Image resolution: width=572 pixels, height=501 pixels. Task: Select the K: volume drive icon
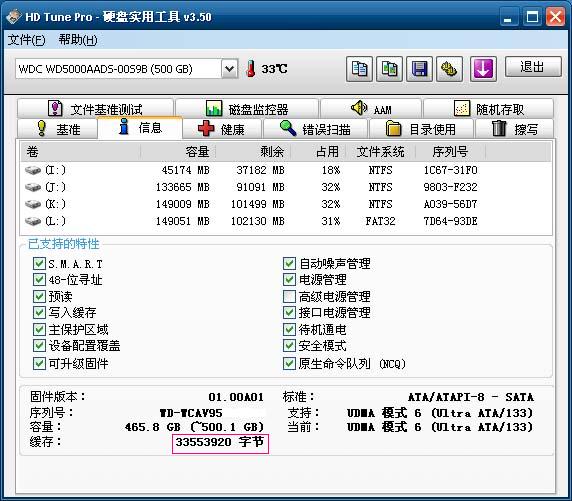(x=33, y=204)
